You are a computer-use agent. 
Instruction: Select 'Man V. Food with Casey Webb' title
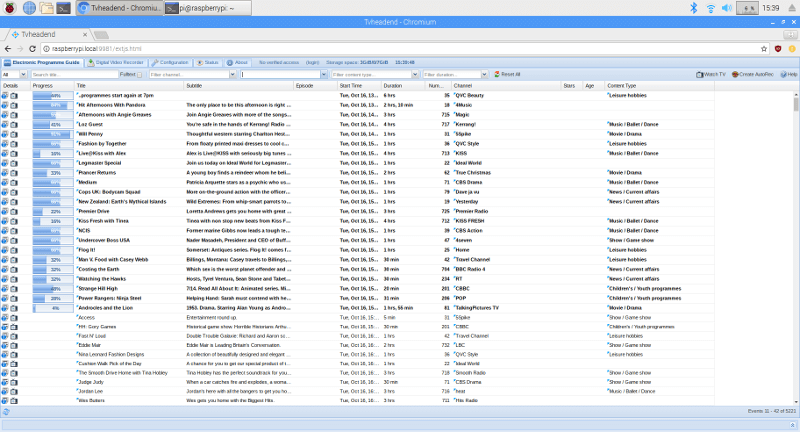pos(113,260)
